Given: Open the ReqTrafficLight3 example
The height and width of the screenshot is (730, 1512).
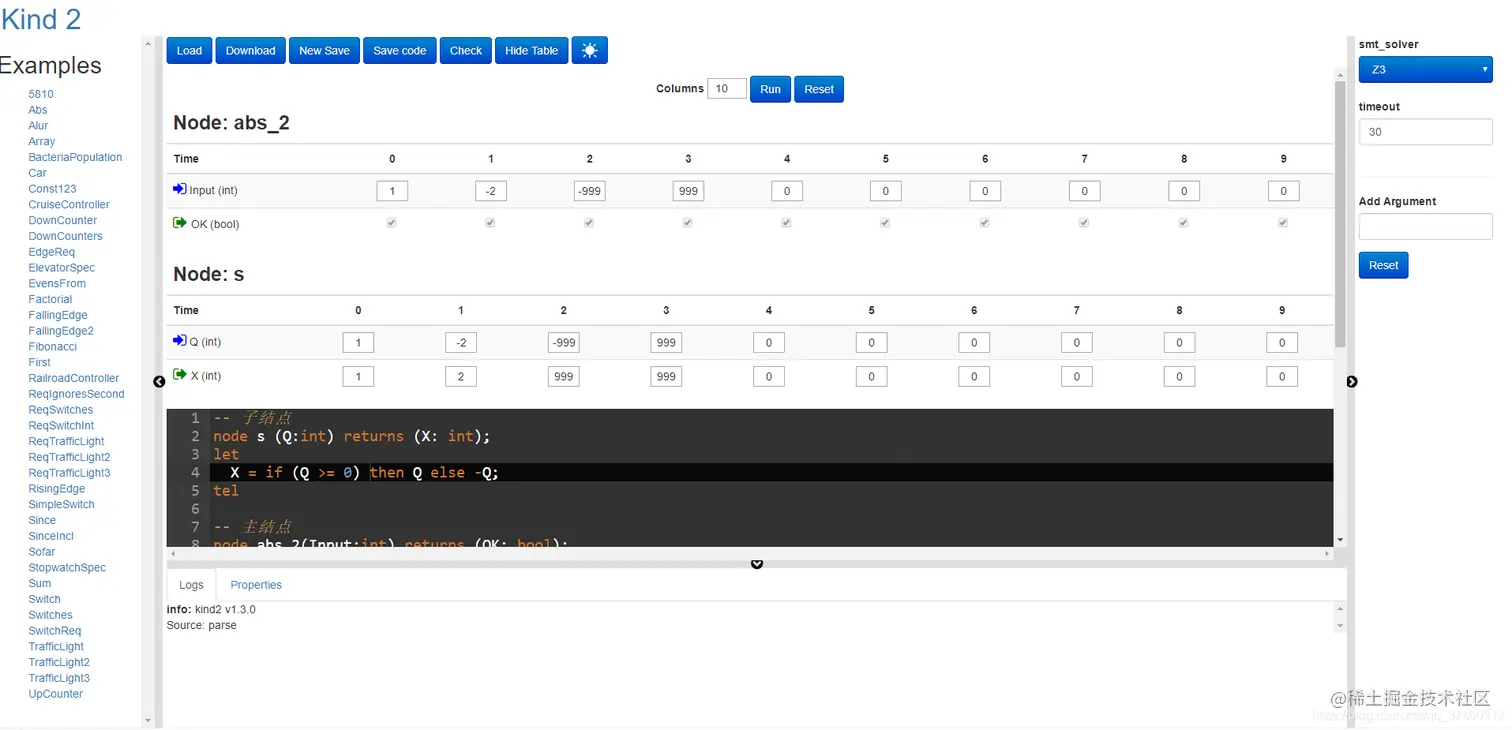Looking at the screenshot, I should tap(69, 473).
